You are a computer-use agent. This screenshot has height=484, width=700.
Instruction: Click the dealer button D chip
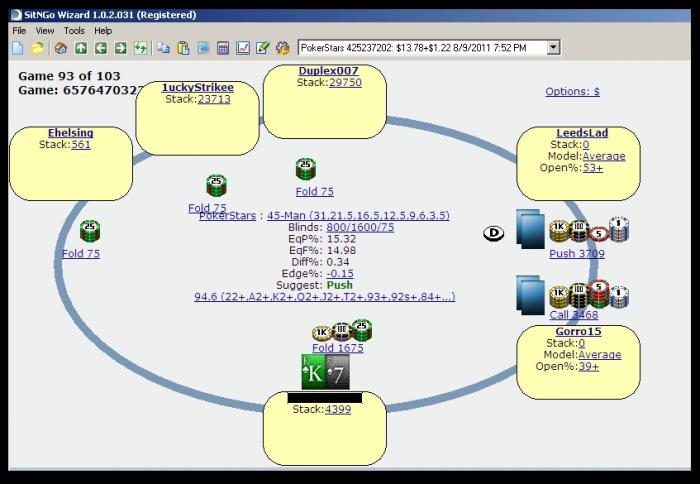click(494, 233)
